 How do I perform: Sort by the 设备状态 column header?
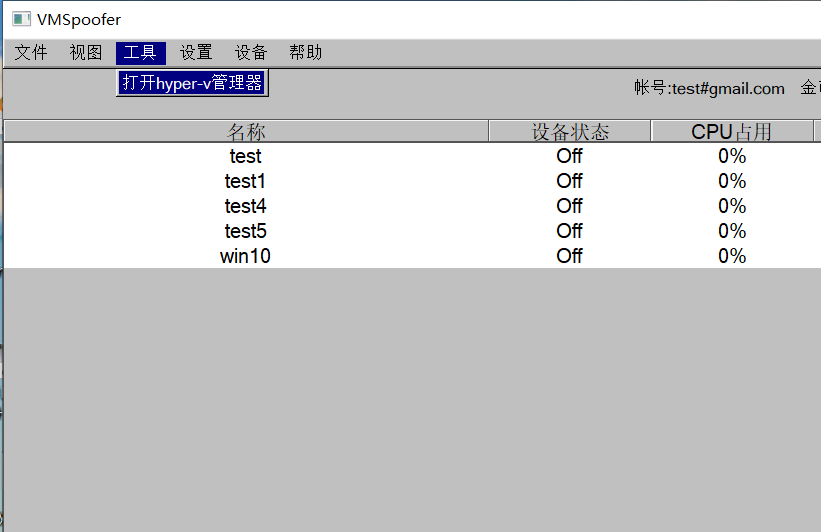point(570,132)
